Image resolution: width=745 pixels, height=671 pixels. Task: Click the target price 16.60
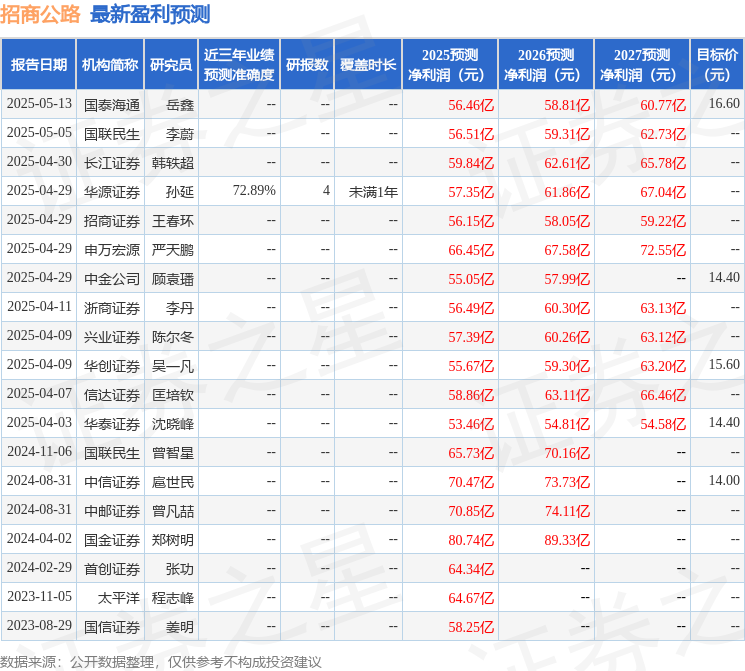[x=724, y=104]
